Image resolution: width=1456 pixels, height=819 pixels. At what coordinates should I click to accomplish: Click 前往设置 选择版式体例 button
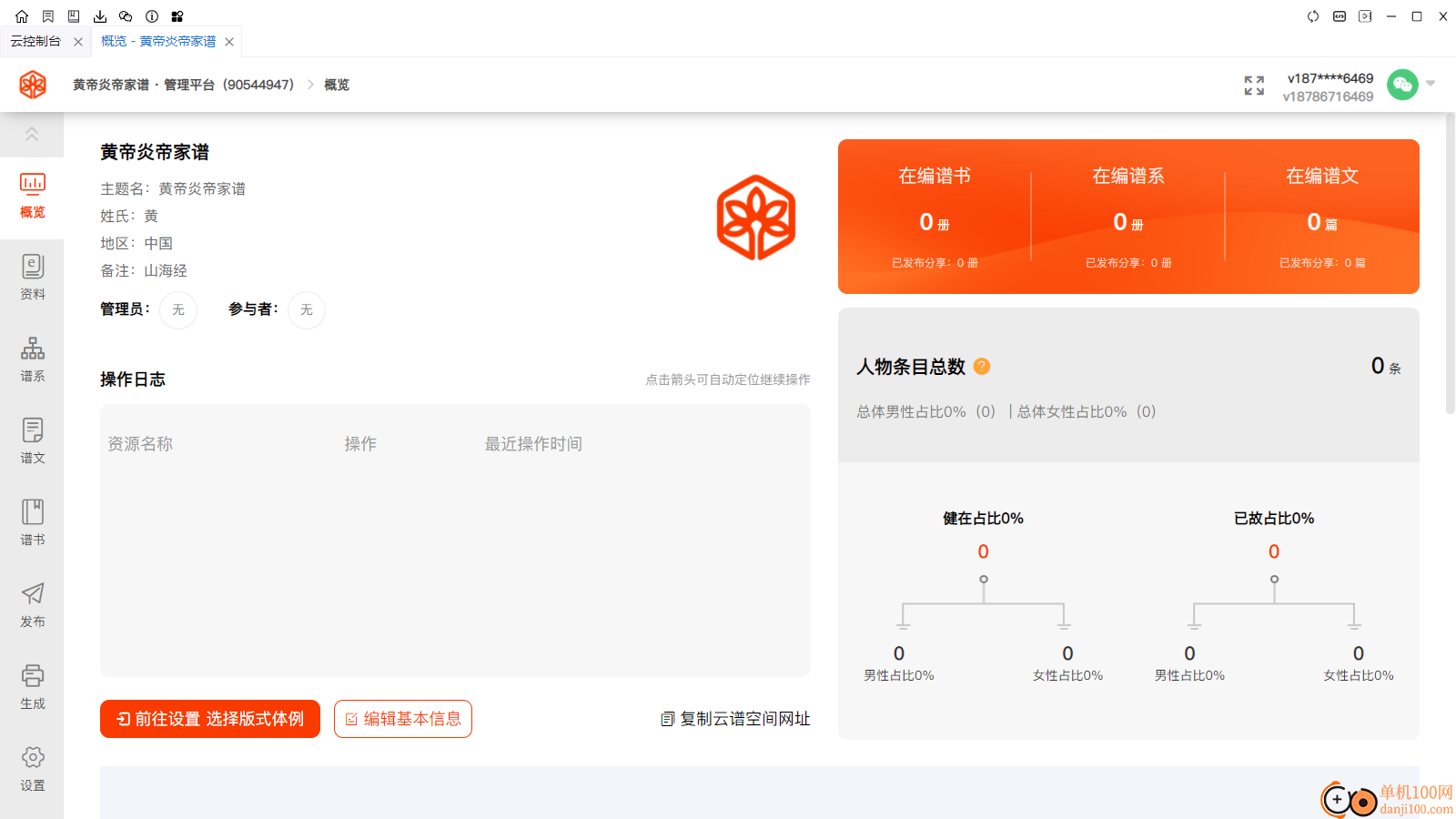coord(210,719)
